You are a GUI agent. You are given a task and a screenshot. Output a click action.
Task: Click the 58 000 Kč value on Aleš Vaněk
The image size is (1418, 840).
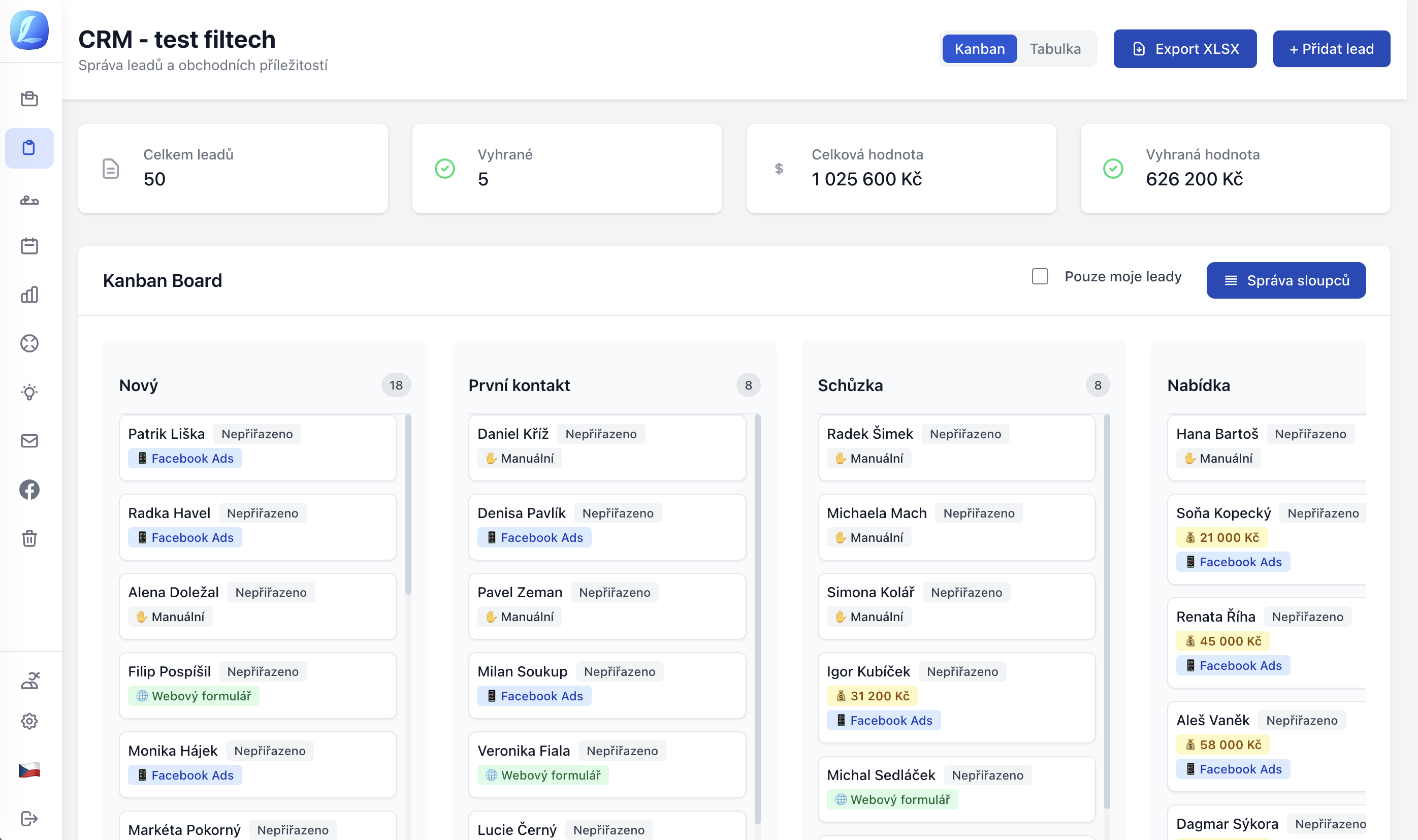pos(1222,745)
